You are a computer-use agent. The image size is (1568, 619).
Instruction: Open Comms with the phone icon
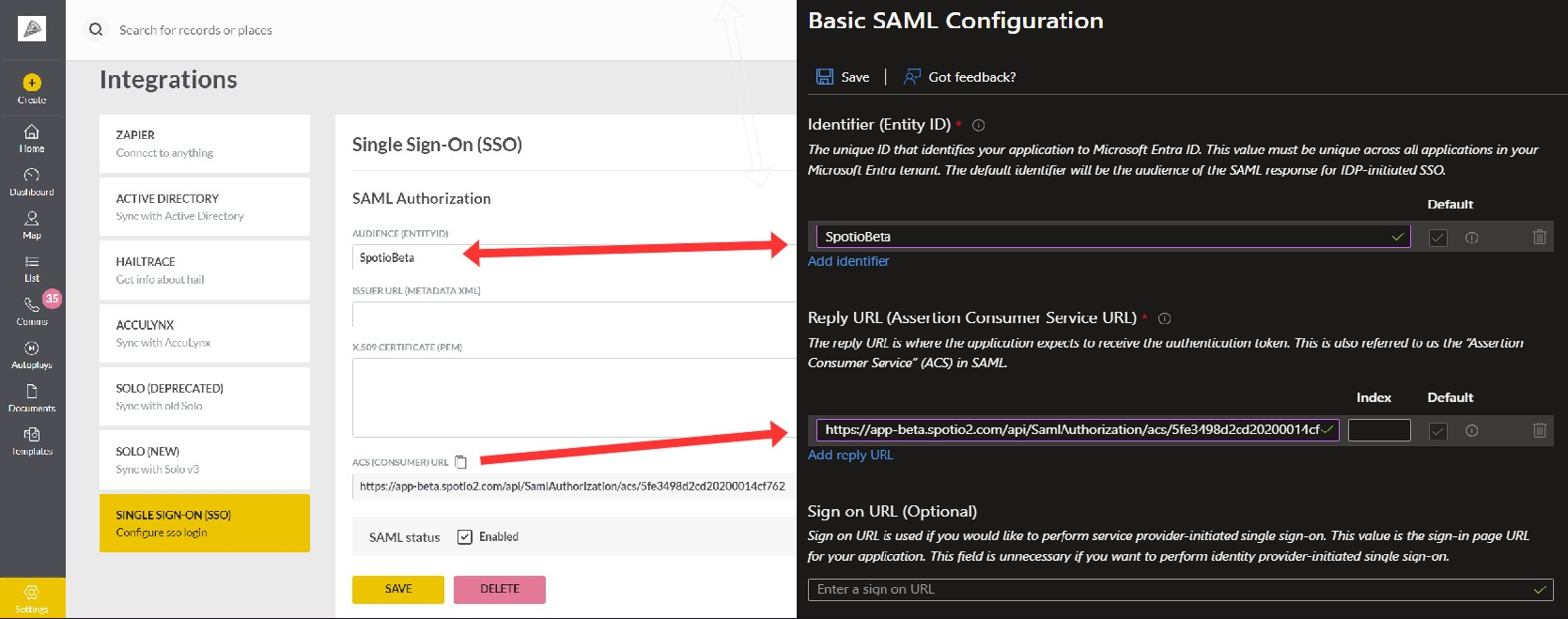(32, 311)
